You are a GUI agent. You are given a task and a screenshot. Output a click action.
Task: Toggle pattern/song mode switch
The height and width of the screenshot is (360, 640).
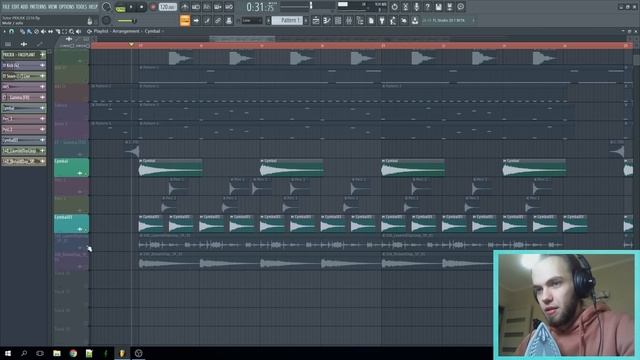pos(120,7)
